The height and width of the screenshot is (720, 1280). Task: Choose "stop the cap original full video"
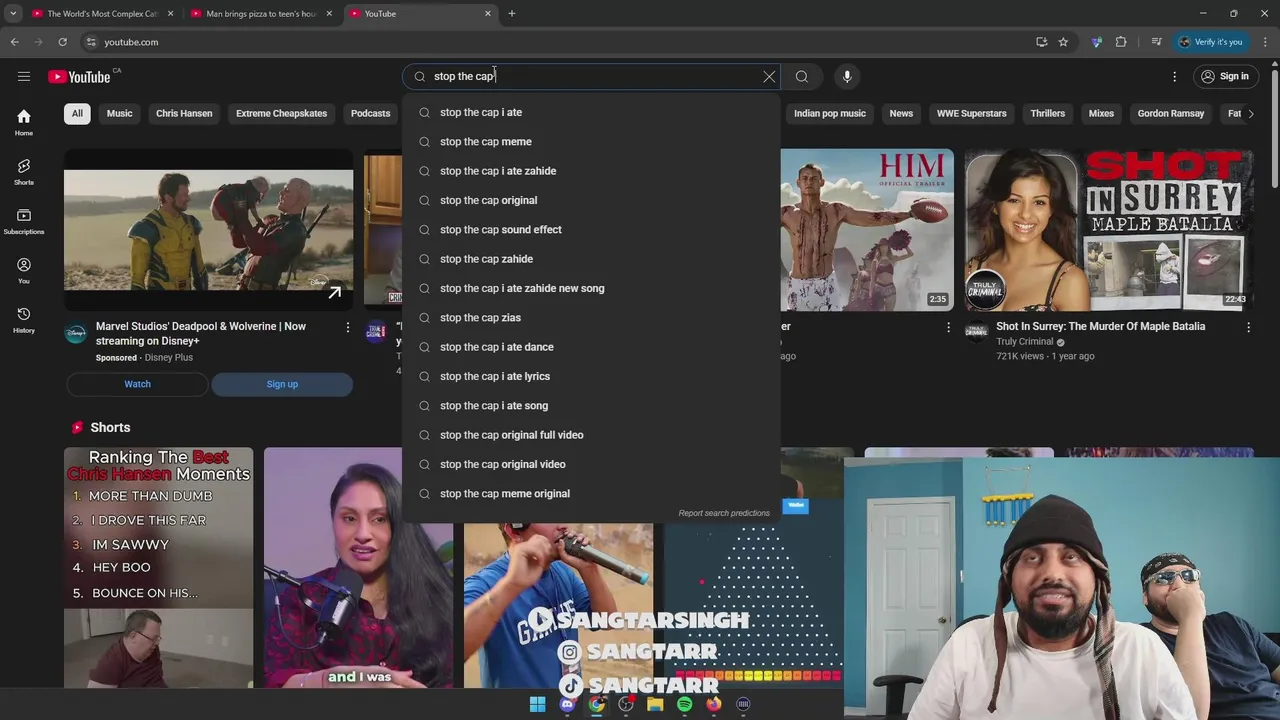(x=591, y=435)
